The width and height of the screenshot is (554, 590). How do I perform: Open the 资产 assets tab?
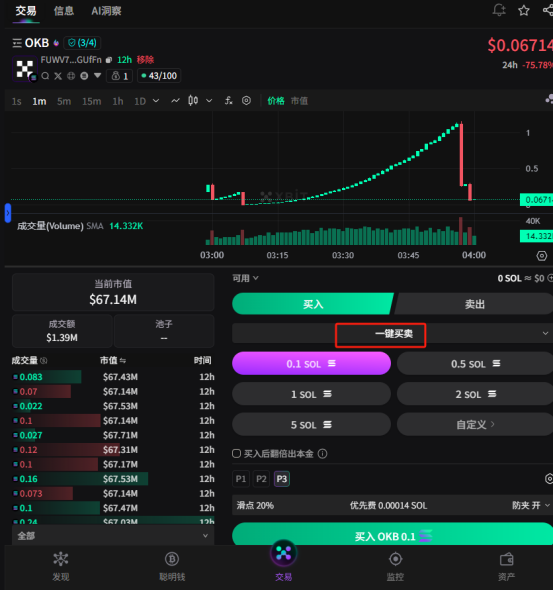(507, 566)
